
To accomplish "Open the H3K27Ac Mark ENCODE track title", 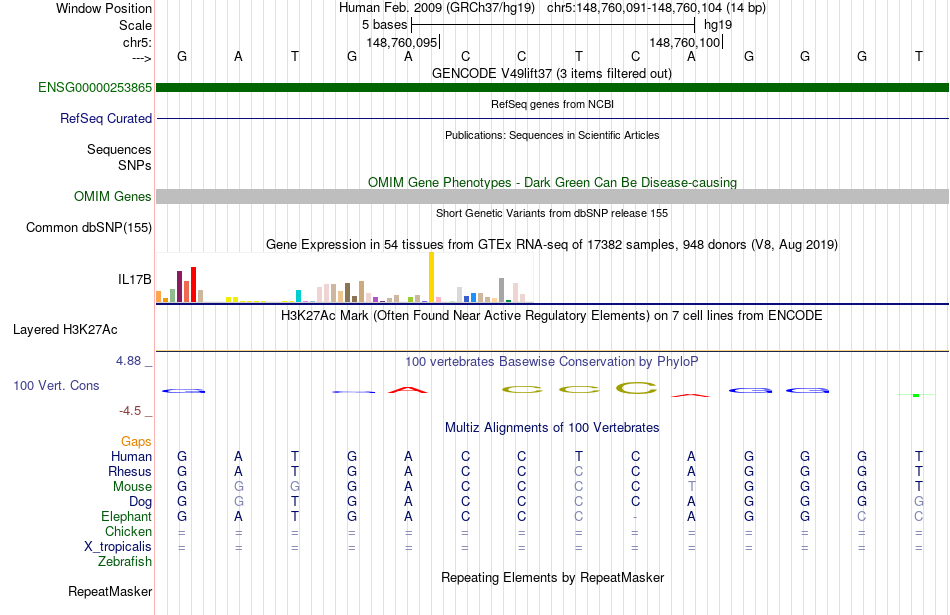I will [x=552, y=316].
